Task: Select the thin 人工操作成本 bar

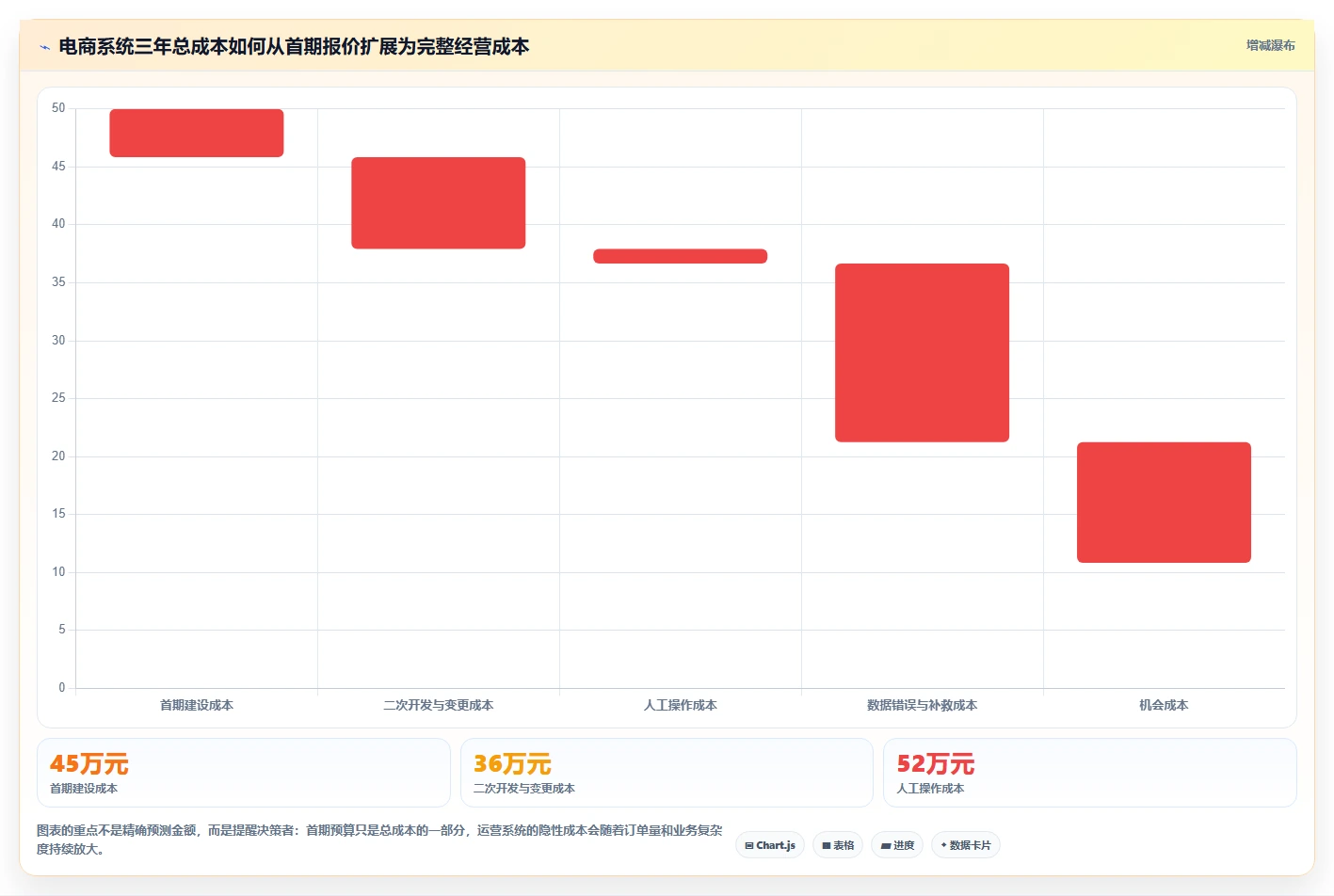Action: (681, 256)
